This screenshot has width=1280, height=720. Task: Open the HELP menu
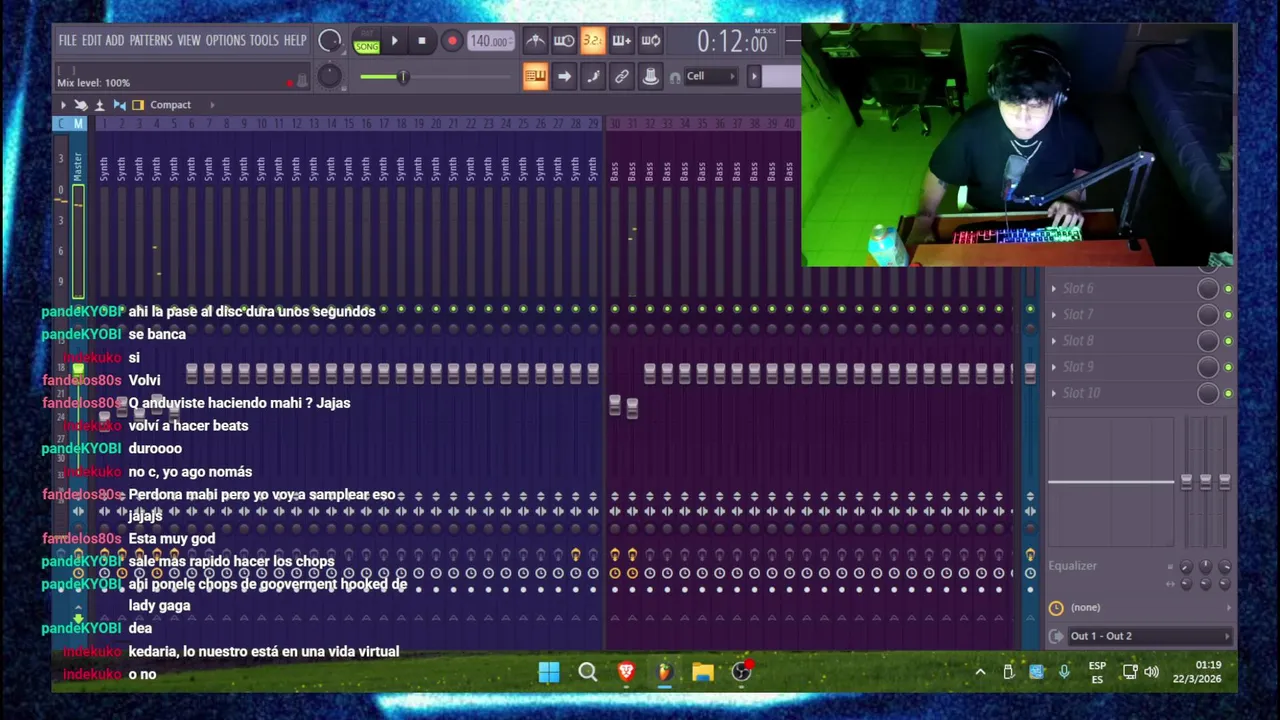295,41
